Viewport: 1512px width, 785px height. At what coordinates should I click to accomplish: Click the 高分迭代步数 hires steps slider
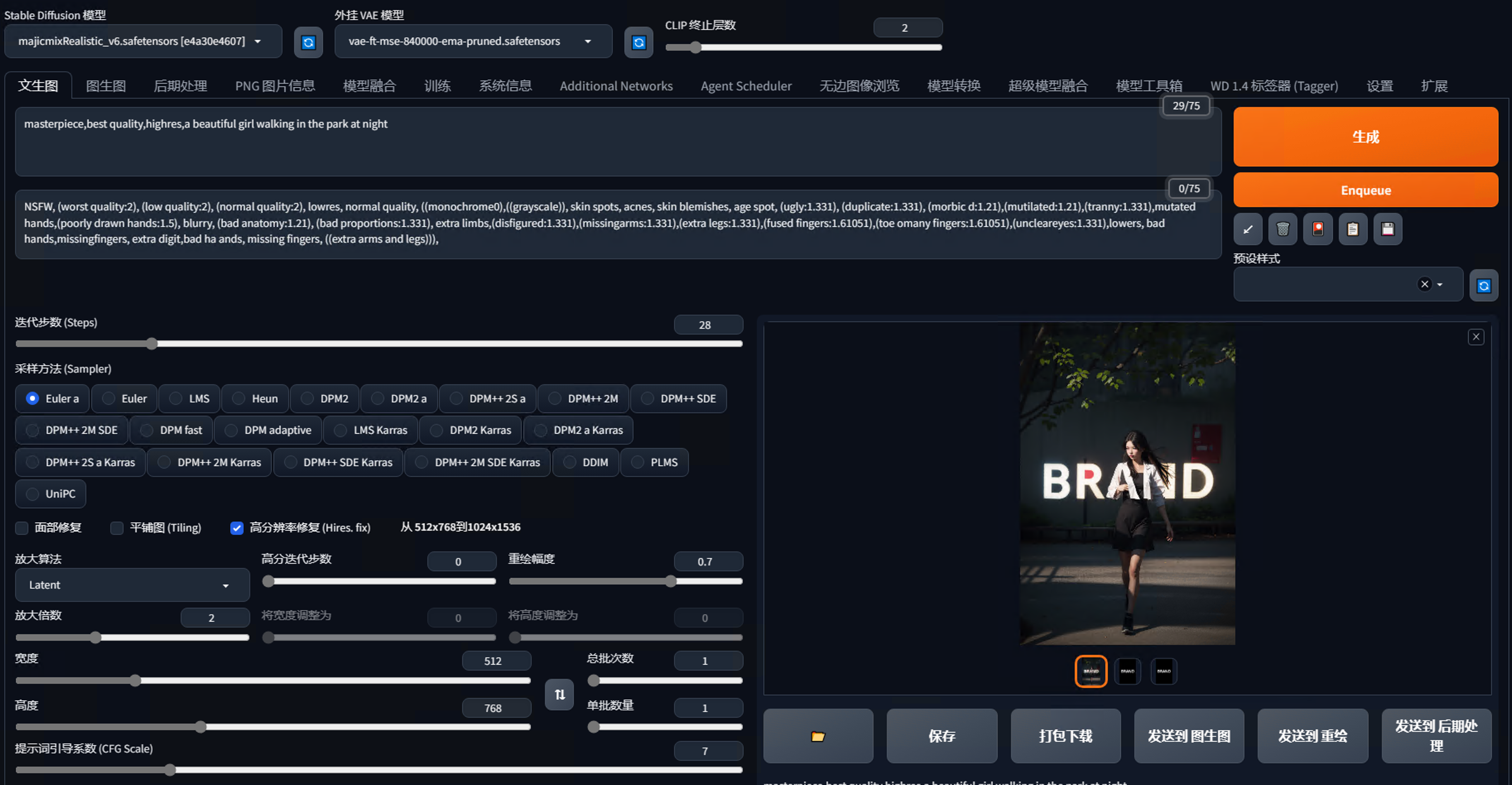[x=379, y=581]
